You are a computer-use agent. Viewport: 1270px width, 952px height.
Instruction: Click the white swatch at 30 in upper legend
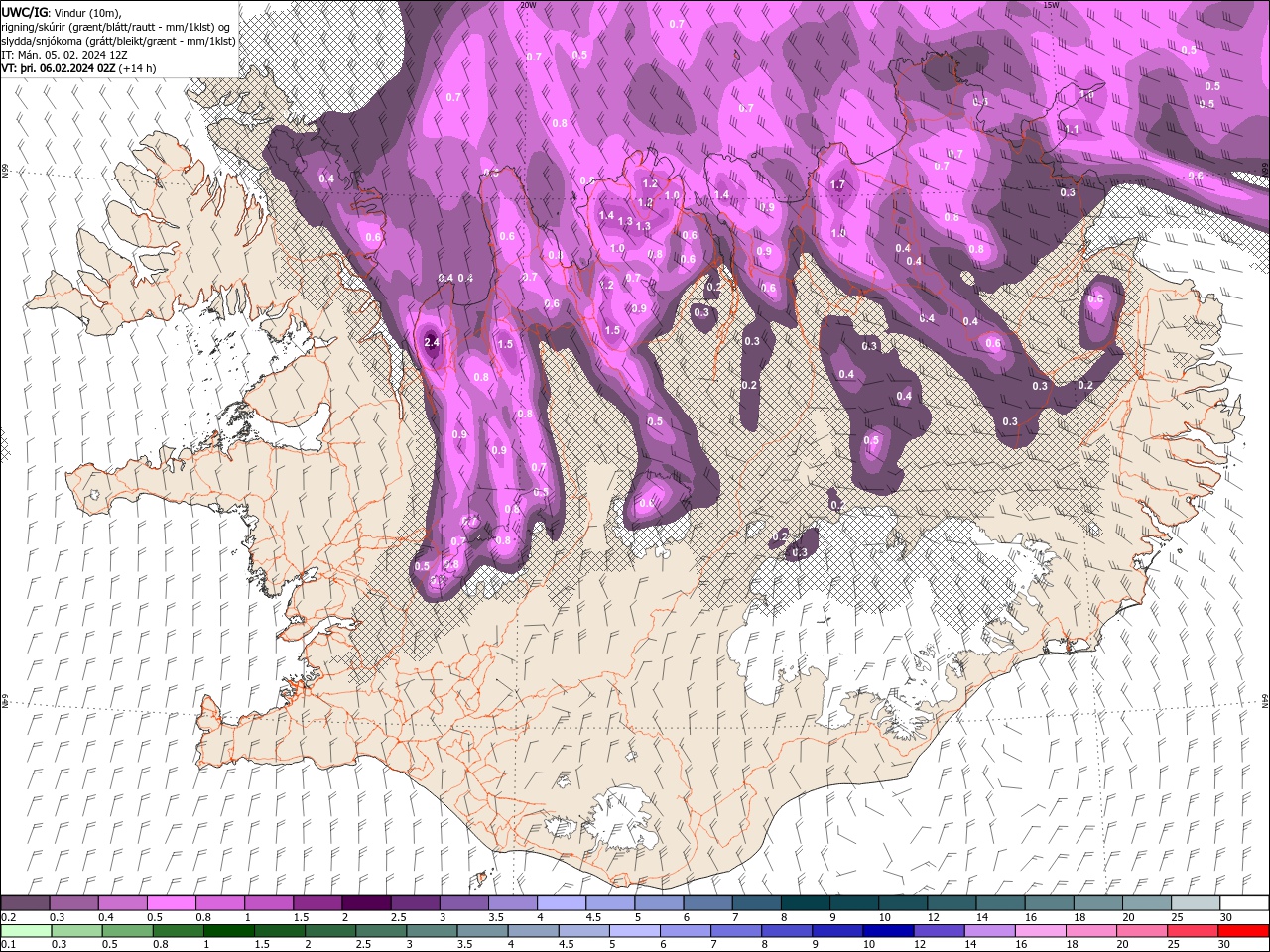point(1244,903)
